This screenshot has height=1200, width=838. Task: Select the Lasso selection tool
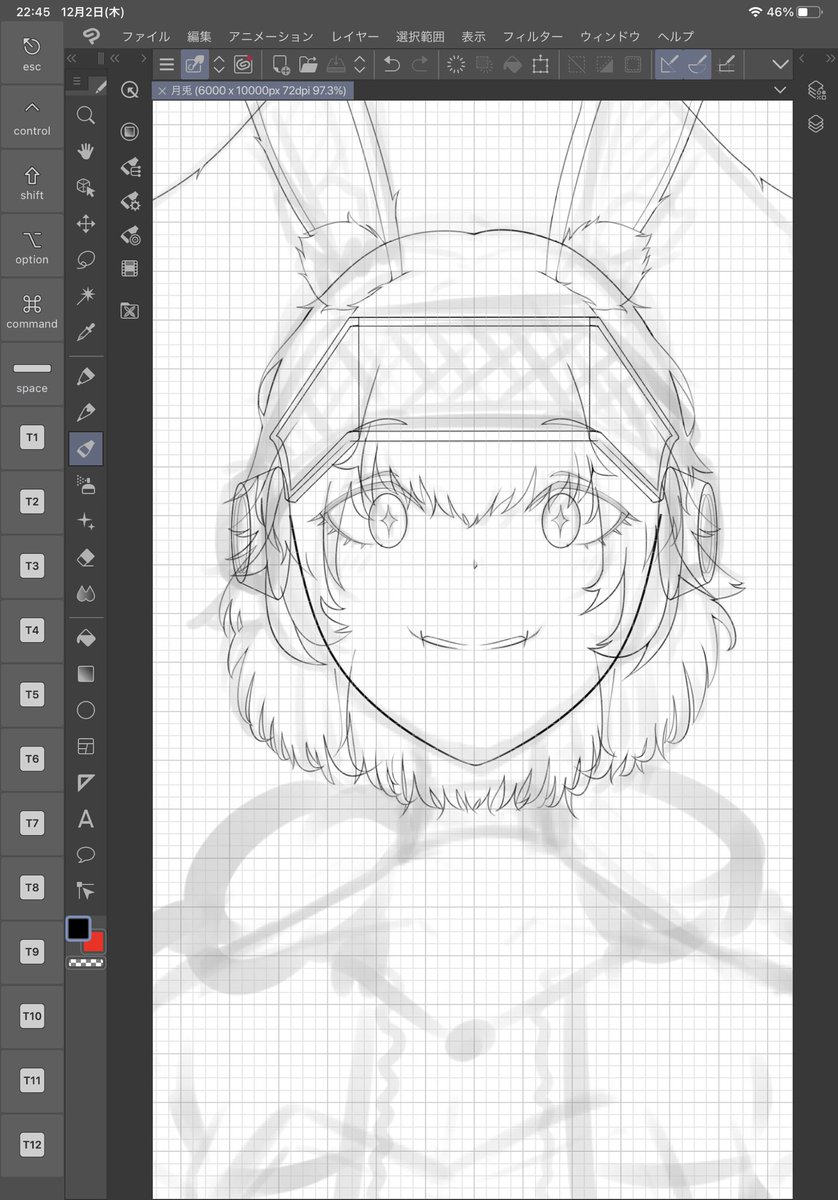pos(86,259)
